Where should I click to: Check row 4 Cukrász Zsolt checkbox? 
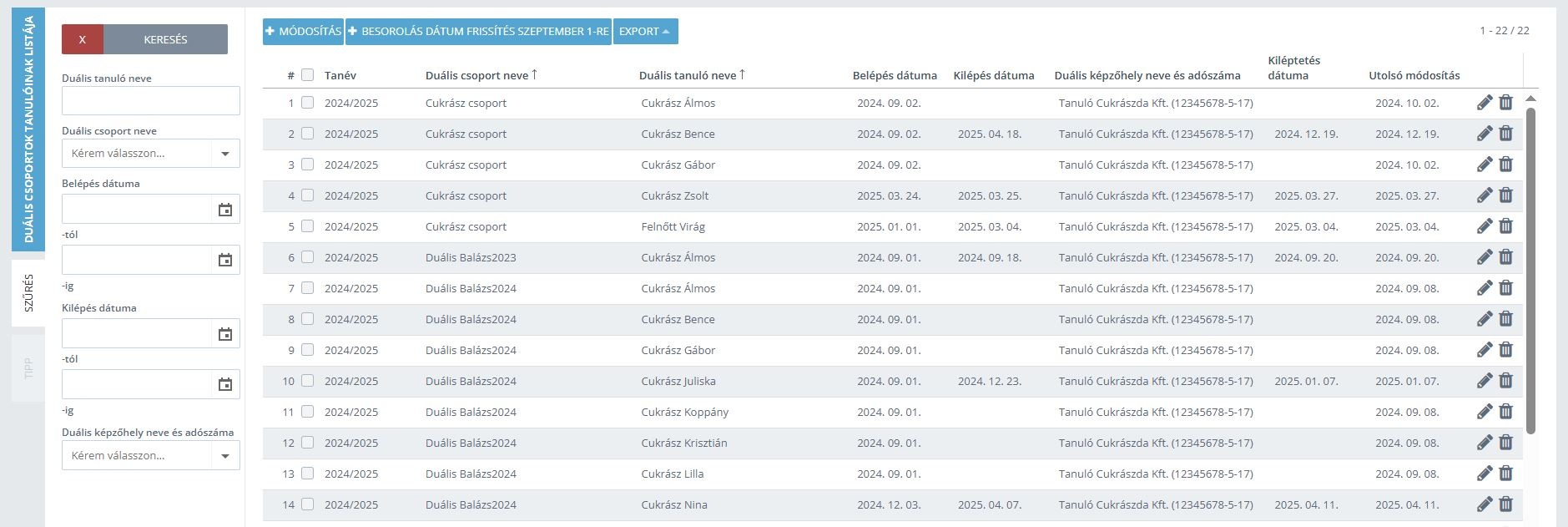(x=307, y=195)
